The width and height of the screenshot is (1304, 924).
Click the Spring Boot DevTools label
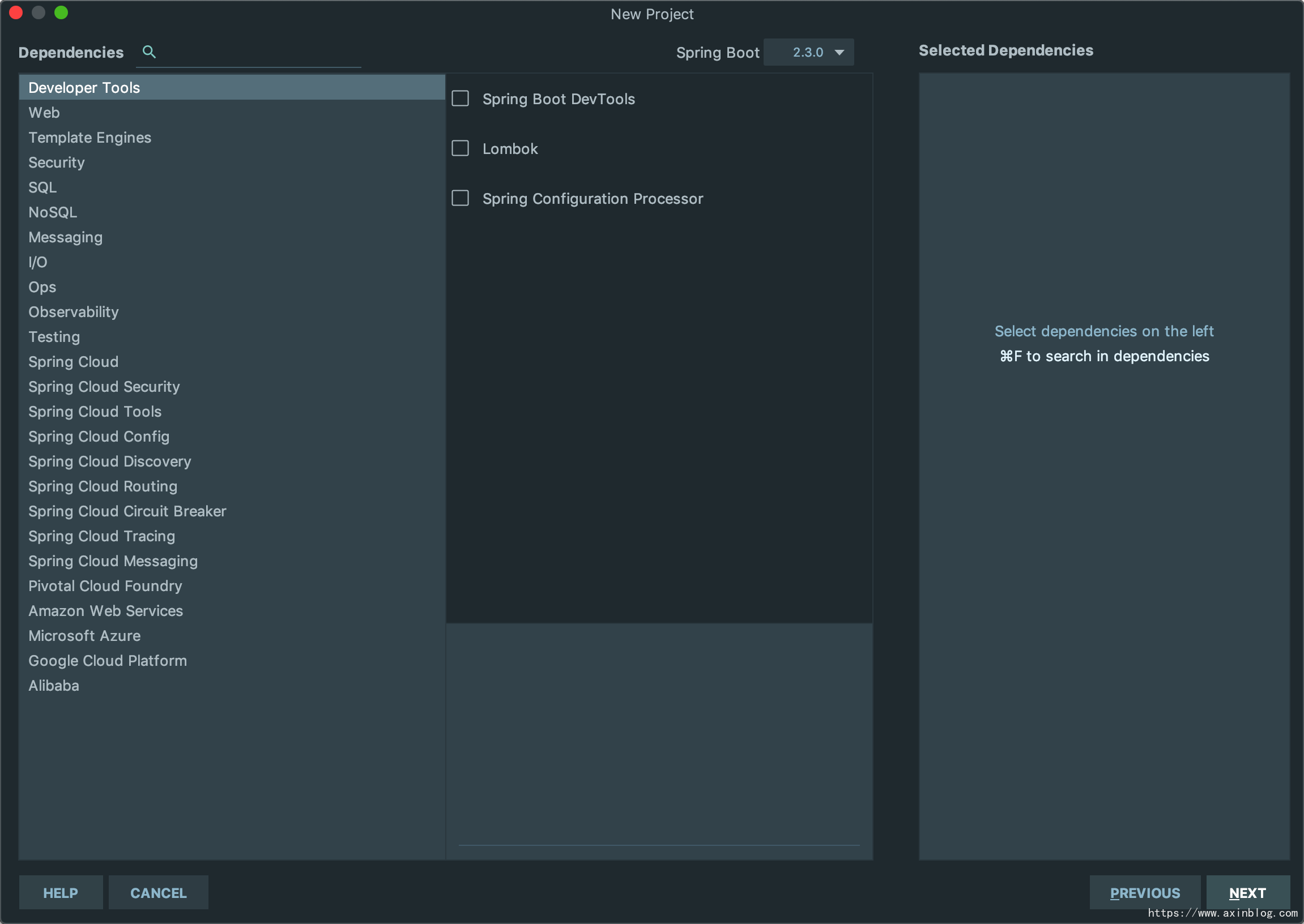coord(559,99)
